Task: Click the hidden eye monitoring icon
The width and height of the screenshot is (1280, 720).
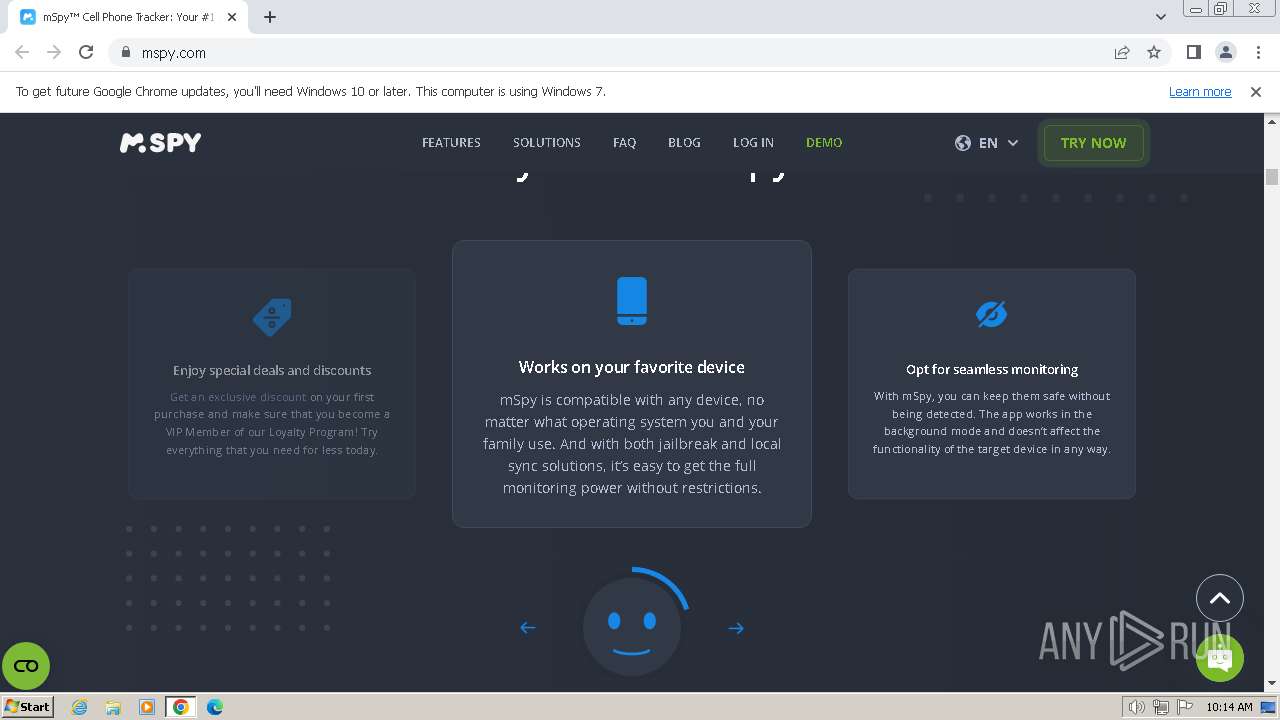Action: [991, 314]
